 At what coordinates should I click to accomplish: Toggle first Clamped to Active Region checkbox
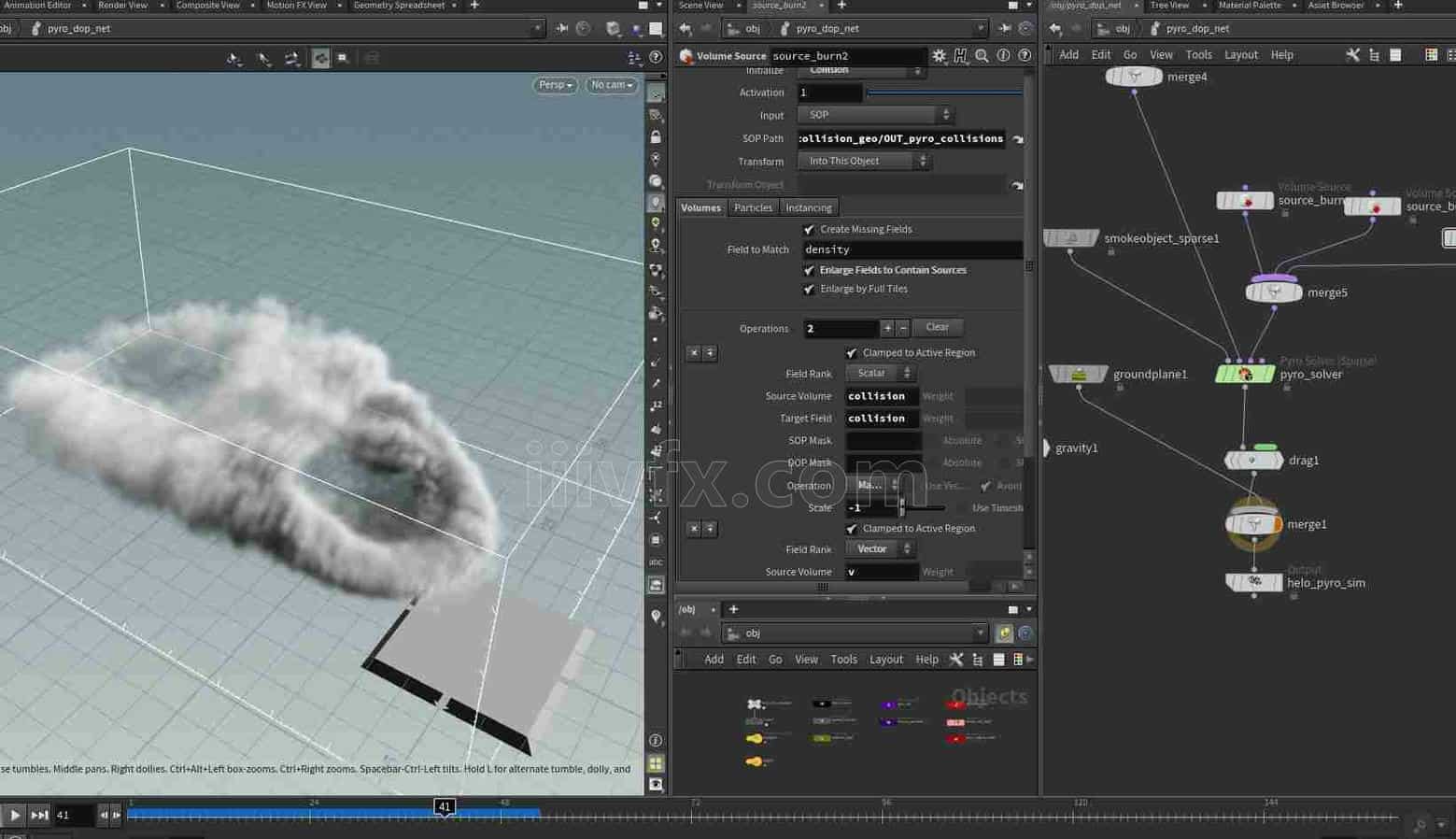point(851,353)
